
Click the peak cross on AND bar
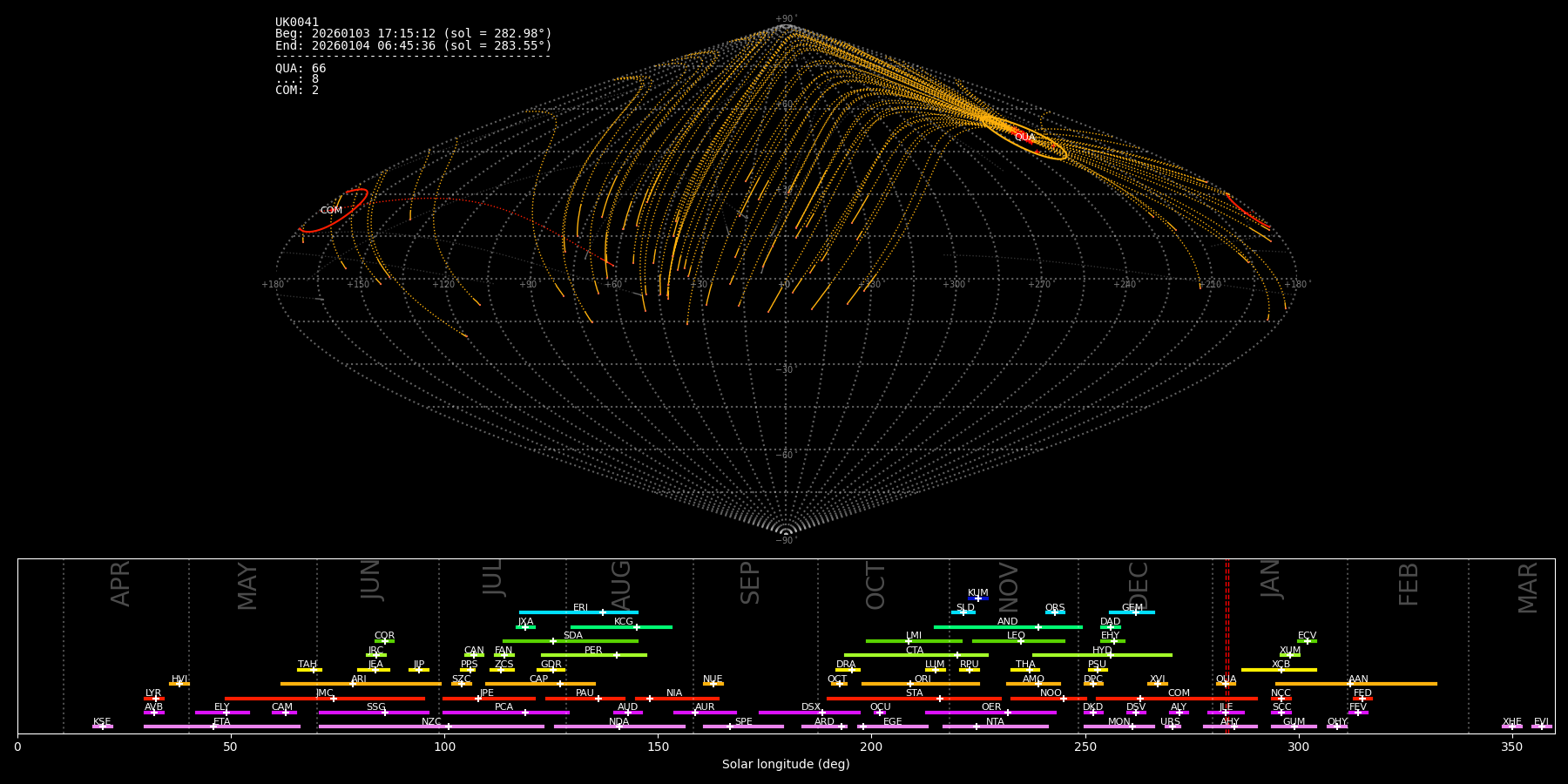coord(1037,627)
